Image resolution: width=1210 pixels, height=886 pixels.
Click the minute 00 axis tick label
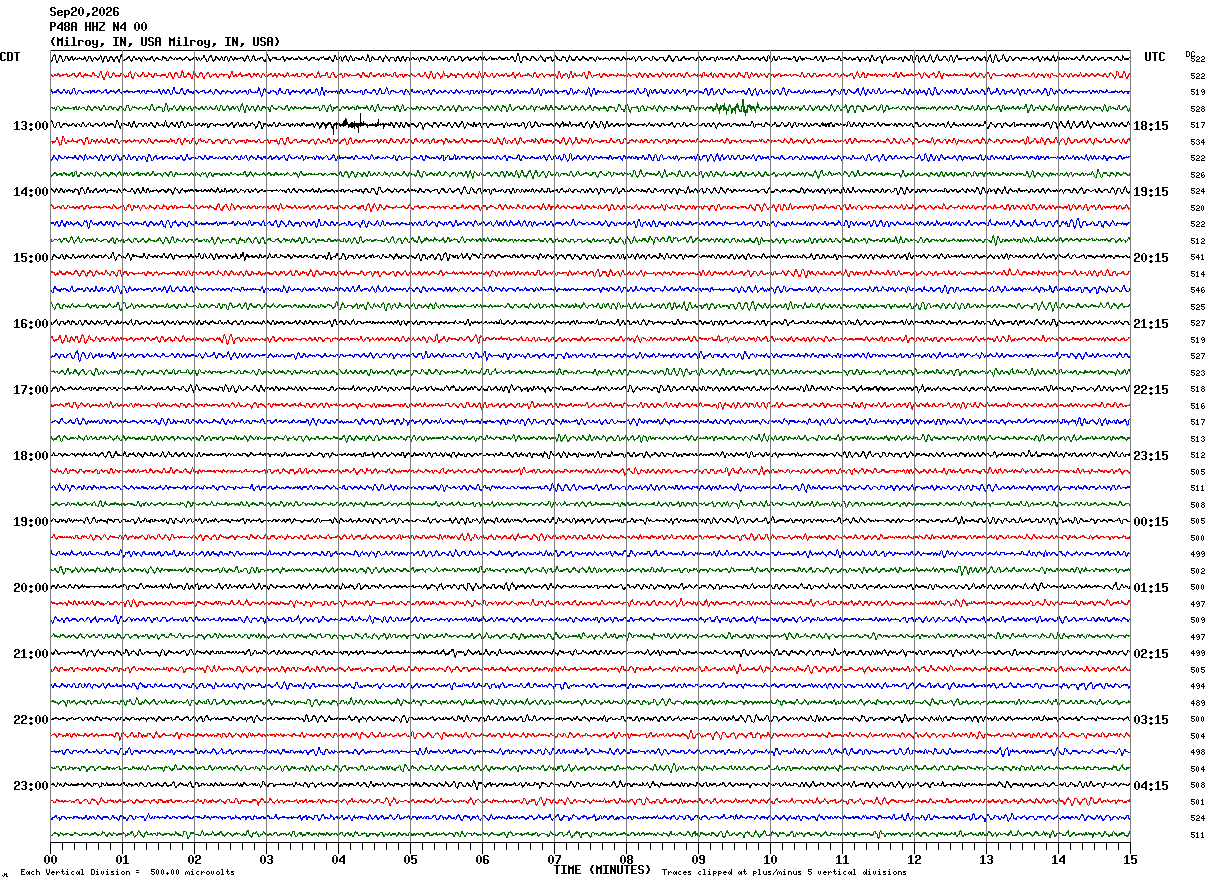pos(51,859)
